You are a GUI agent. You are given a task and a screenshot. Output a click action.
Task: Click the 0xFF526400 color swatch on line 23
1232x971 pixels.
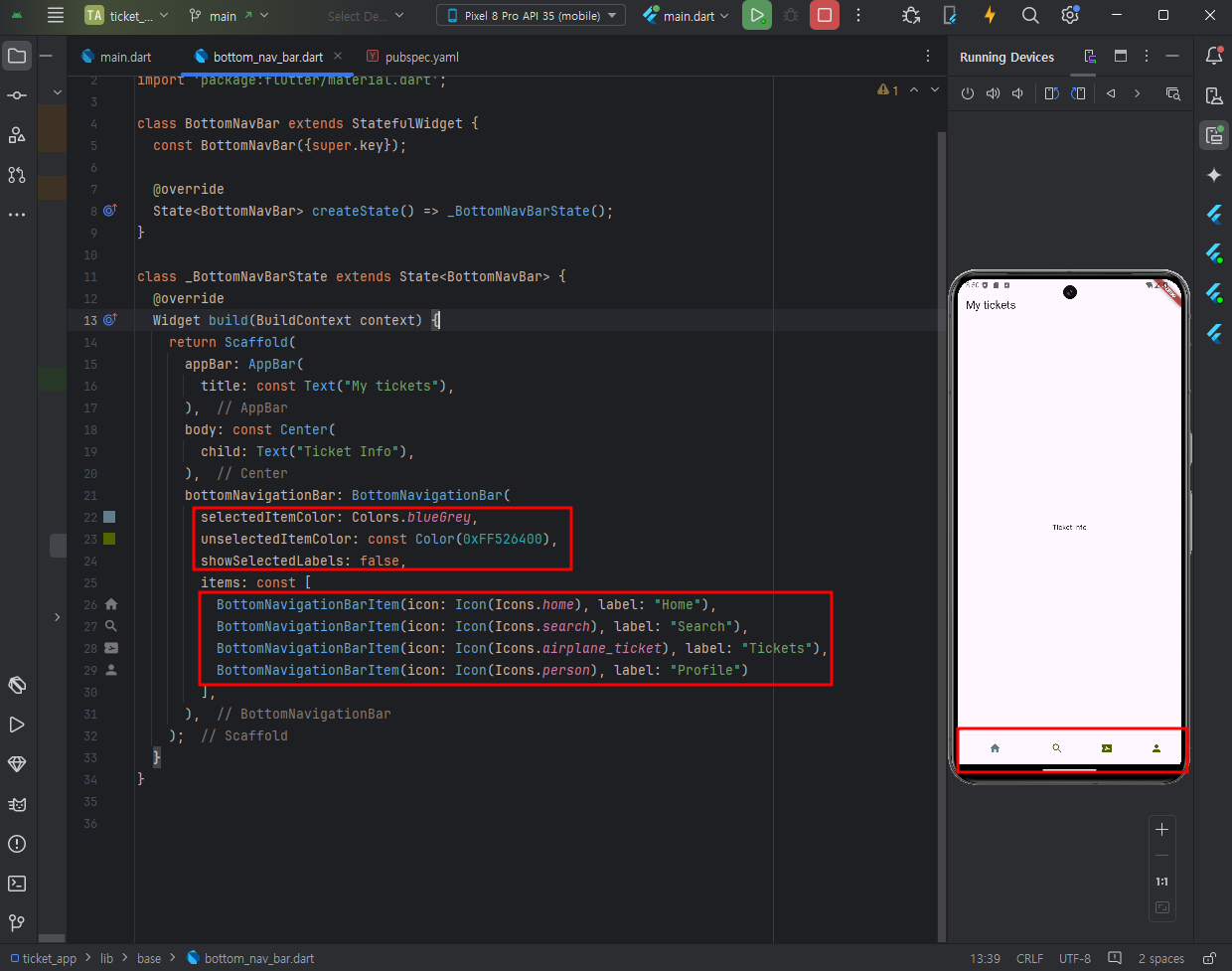pos(110,539)
